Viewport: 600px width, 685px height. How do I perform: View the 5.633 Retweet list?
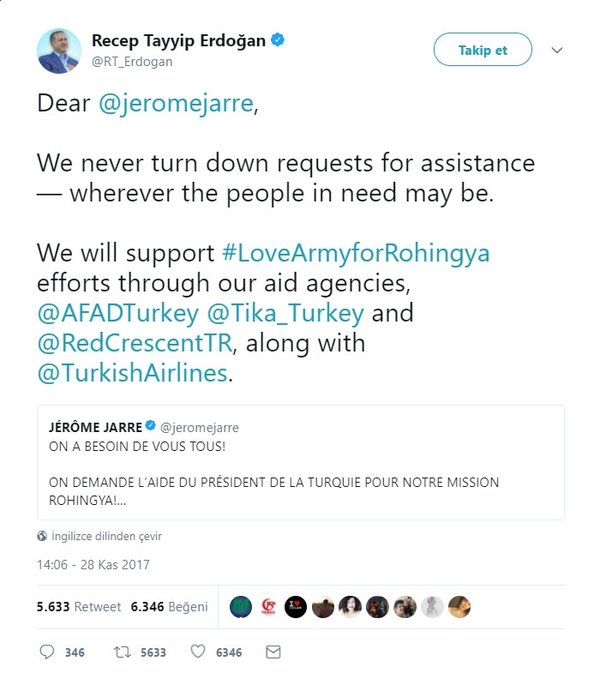tap(78, 607)
